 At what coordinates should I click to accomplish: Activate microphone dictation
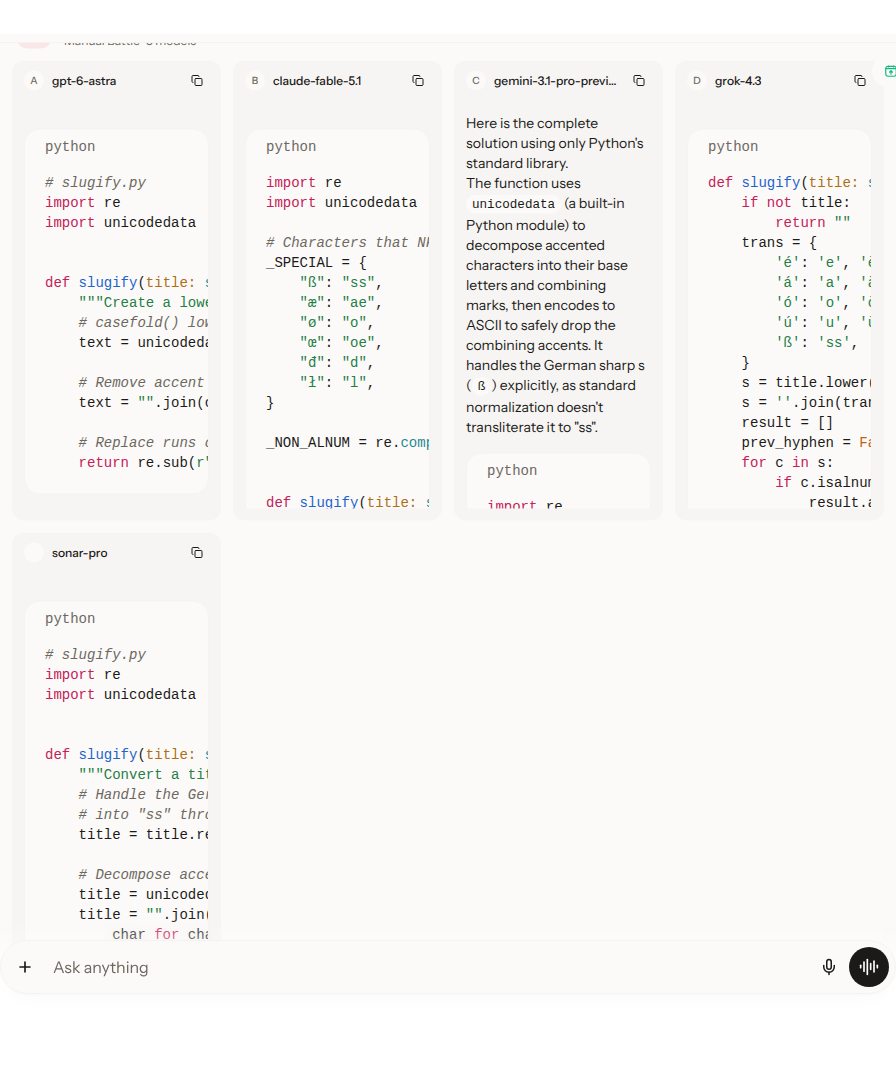coord(829,967)
